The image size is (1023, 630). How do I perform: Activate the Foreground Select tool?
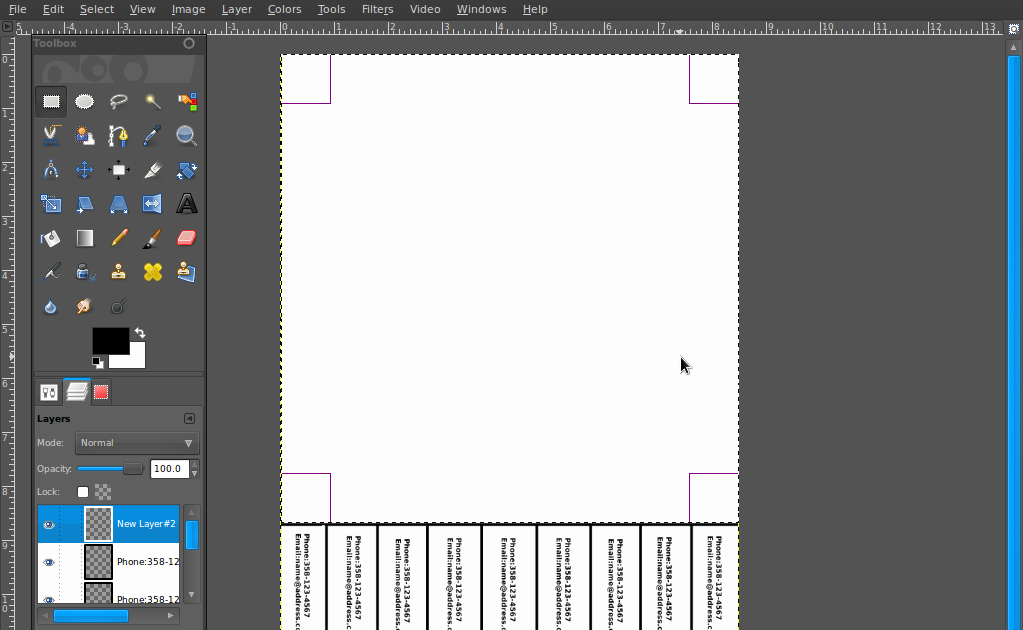click(85, 136)
